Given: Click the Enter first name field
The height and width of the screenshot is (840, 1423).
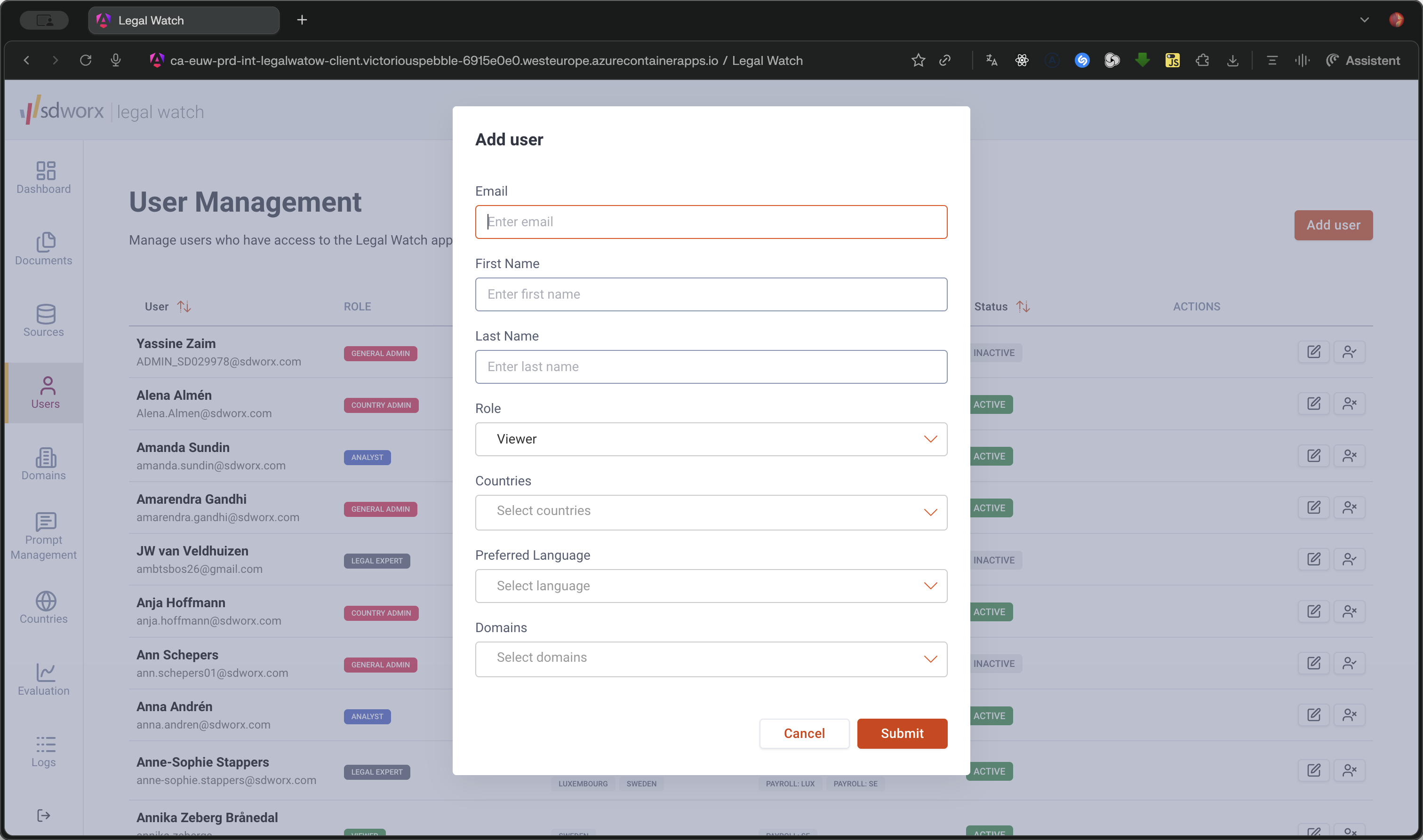Looking at the screenshot, I should coord(711,294).
